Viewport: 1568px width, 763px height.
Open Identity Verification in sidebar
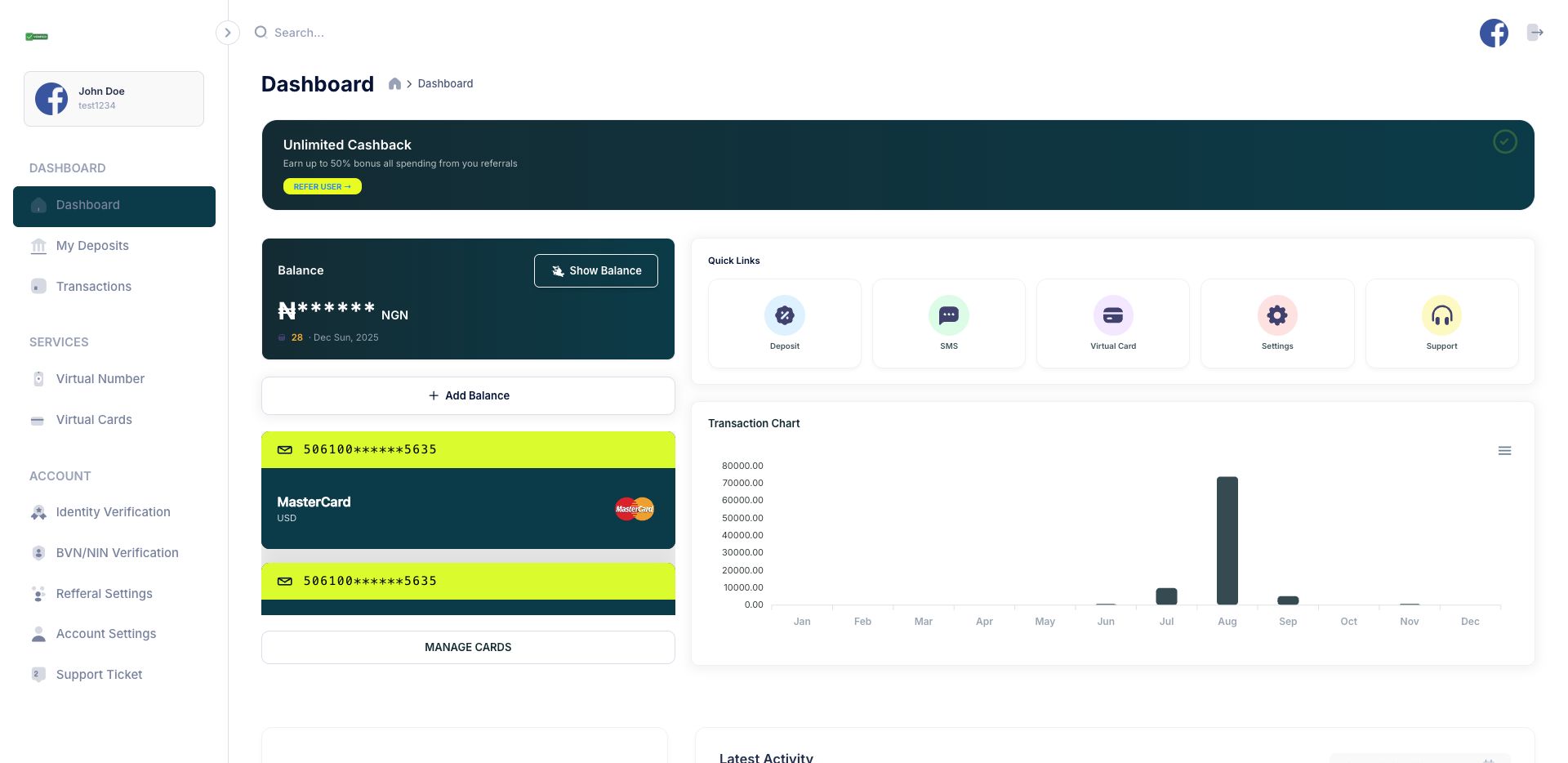(114, 512)
